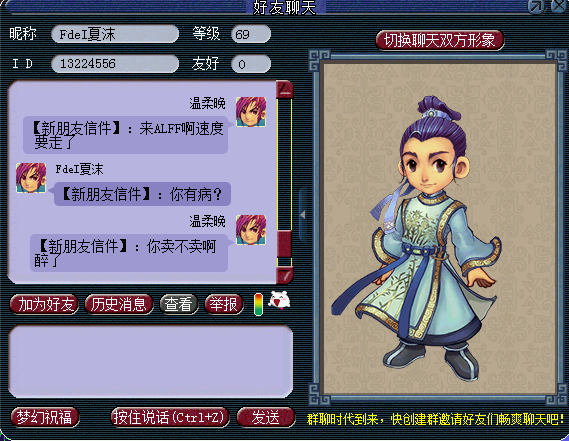The height and width of the screenshot is (441, 569).
Task: Click the chat scrollbar thumb
Action: 284,244
